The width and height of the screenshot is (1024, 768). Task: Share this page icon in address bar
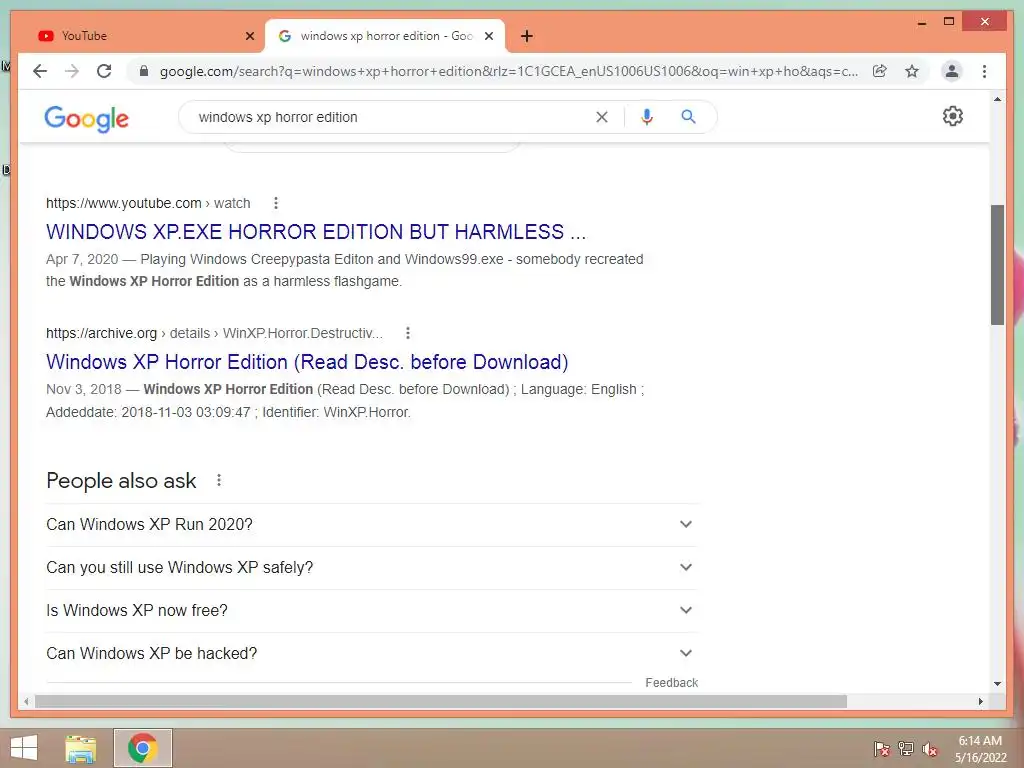[880, 71]
